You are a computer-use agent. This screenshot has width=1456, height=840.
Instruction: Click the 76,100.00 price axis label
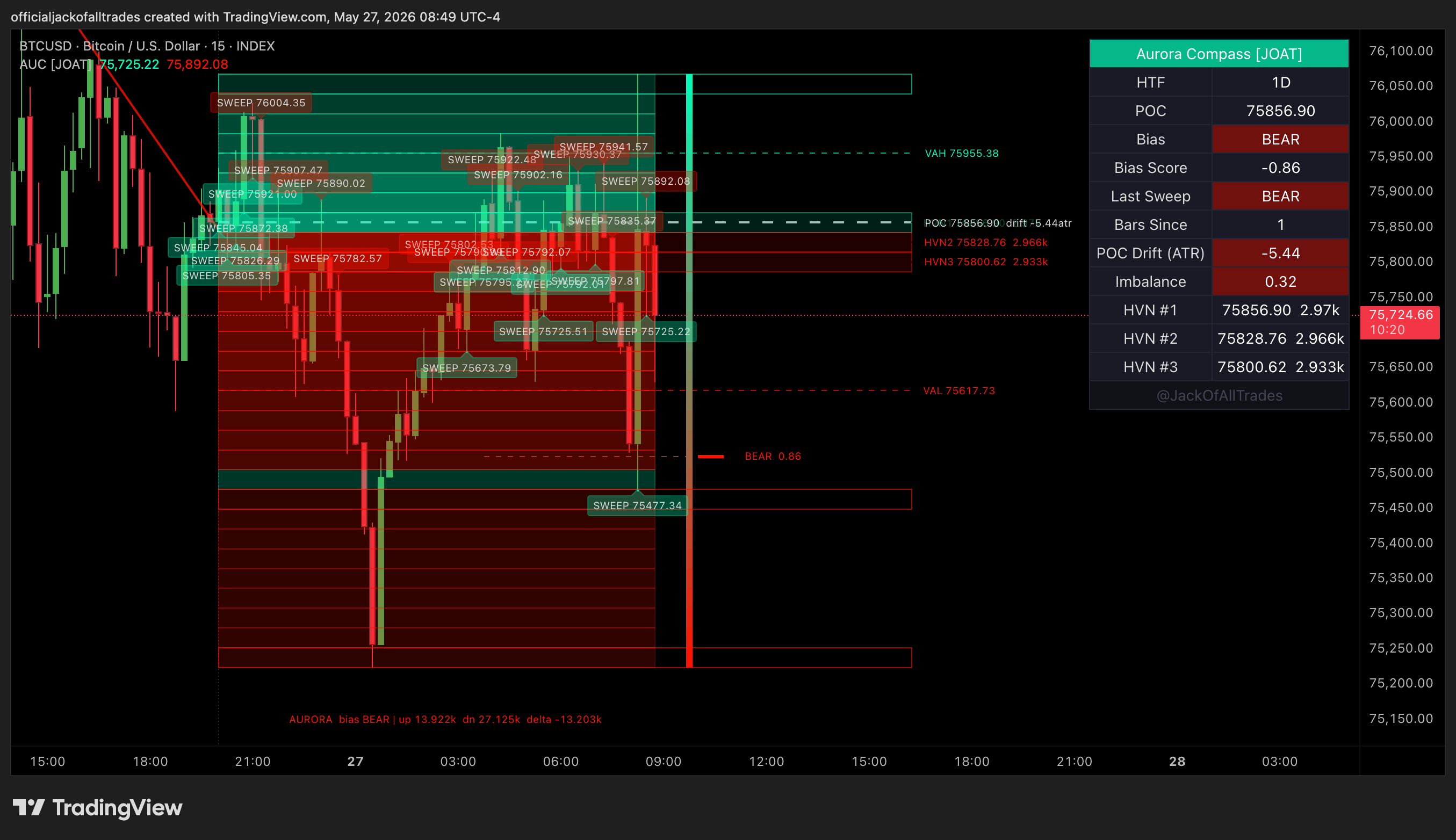(1401, 52)
